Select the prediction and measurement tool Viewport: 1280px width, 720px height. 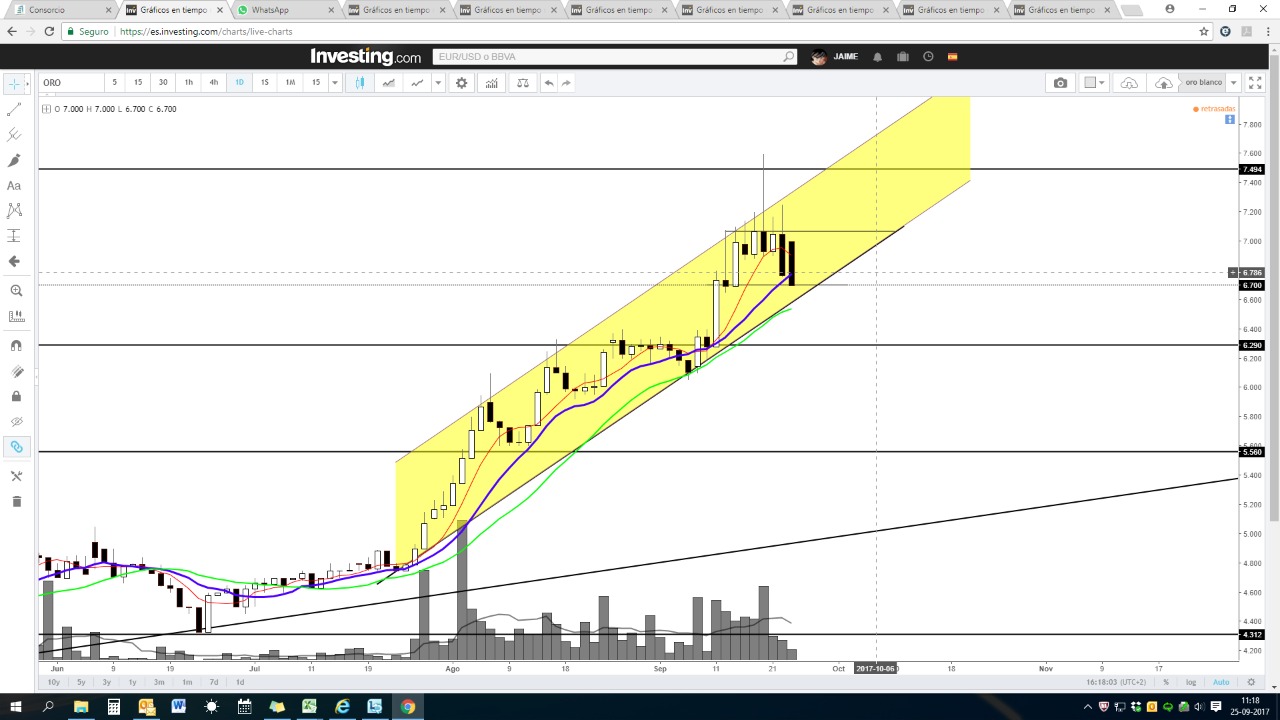point(14,236)
